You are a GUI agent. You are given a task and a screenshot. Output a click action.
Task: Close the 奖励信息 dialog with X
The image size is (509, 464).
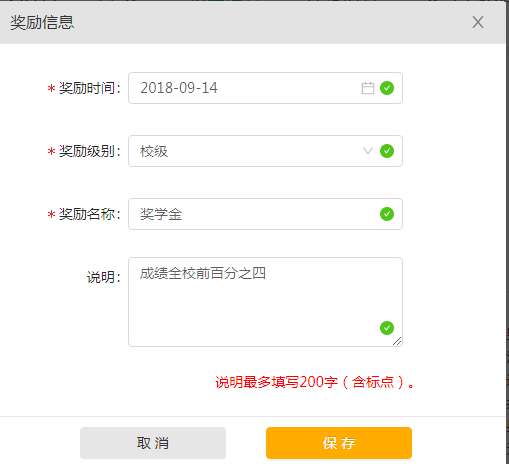coord(478,22)
